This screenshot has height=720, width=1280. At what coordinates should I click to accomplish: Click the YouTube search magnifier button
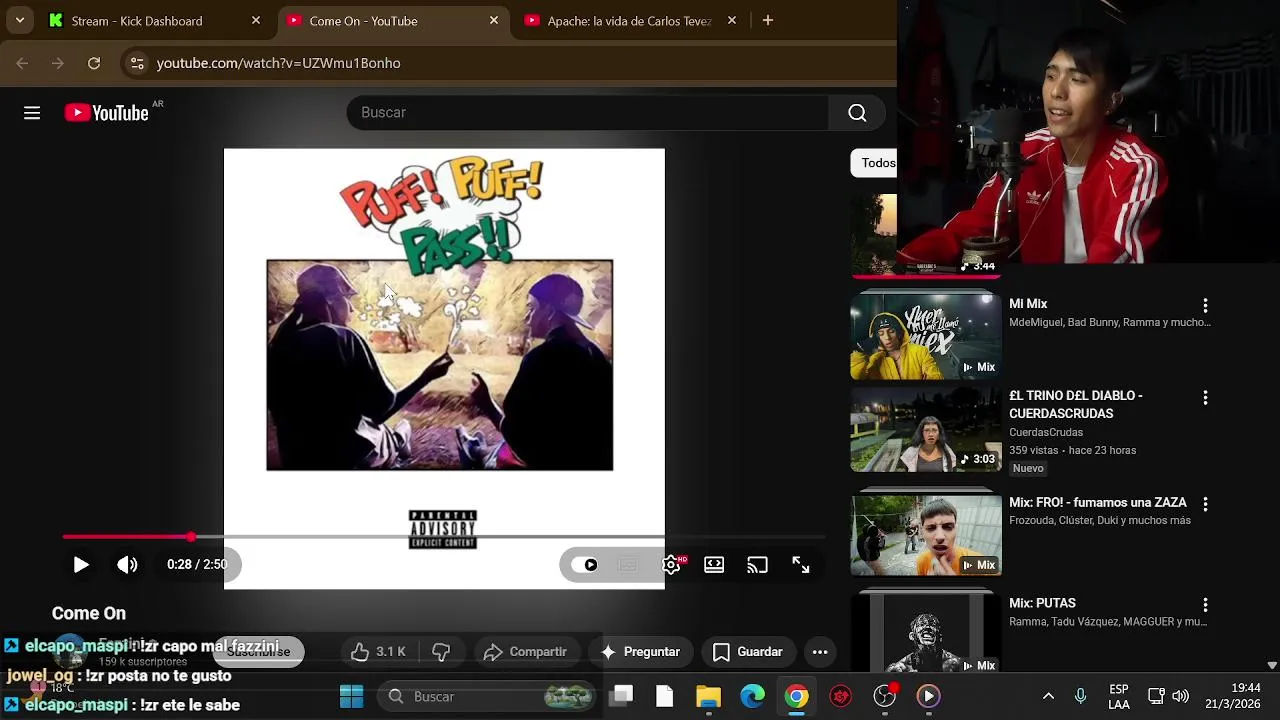point(857,113)
